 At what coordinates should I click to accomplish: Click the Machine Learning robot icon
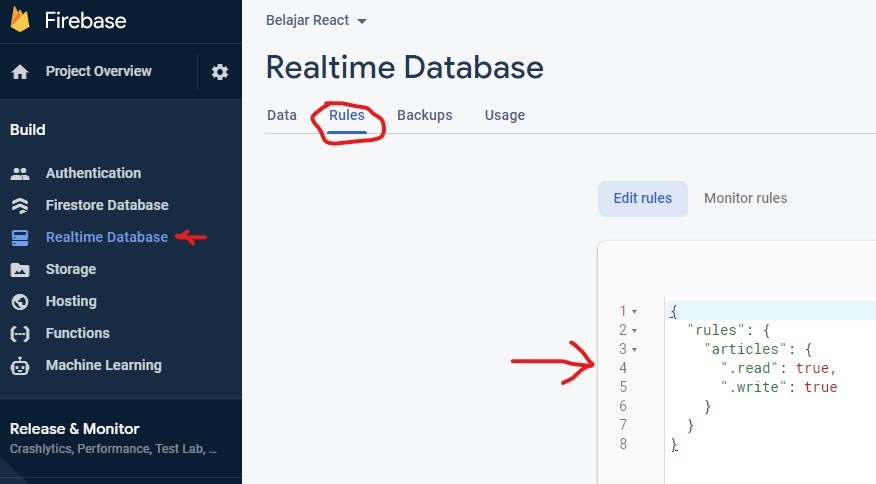20,366
